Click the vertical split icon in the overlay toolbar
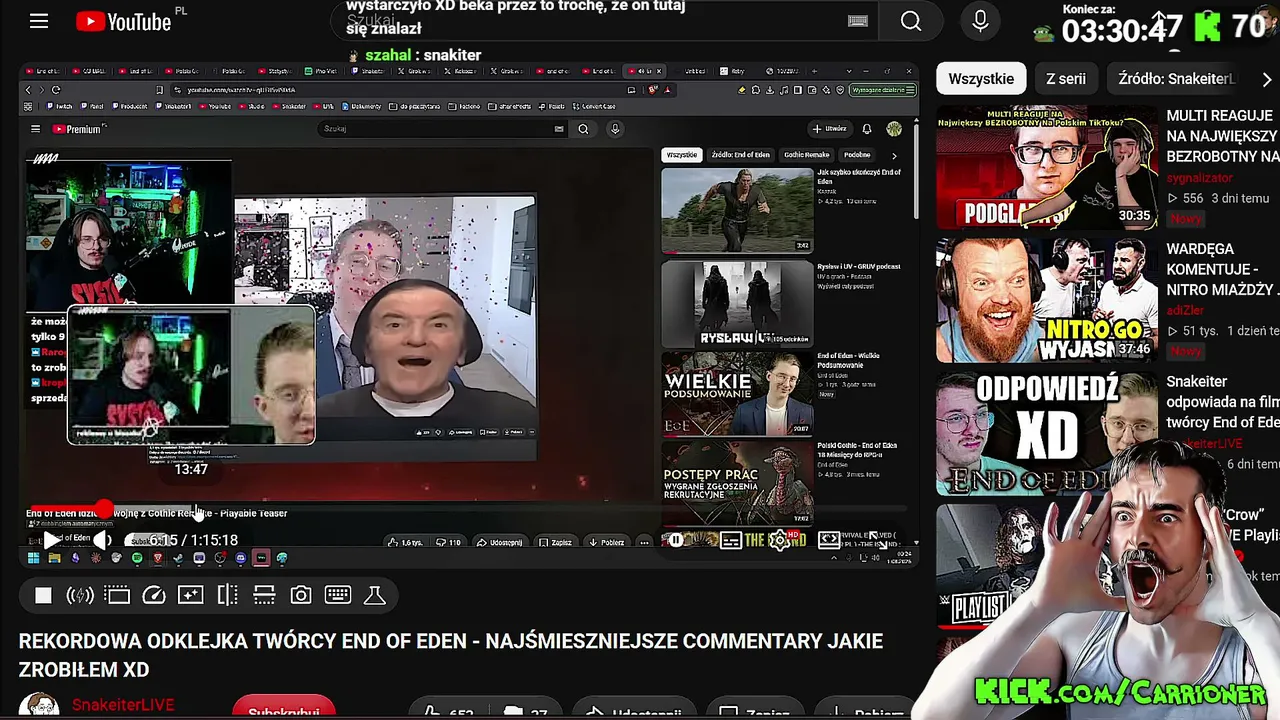 tap(227, 596)
